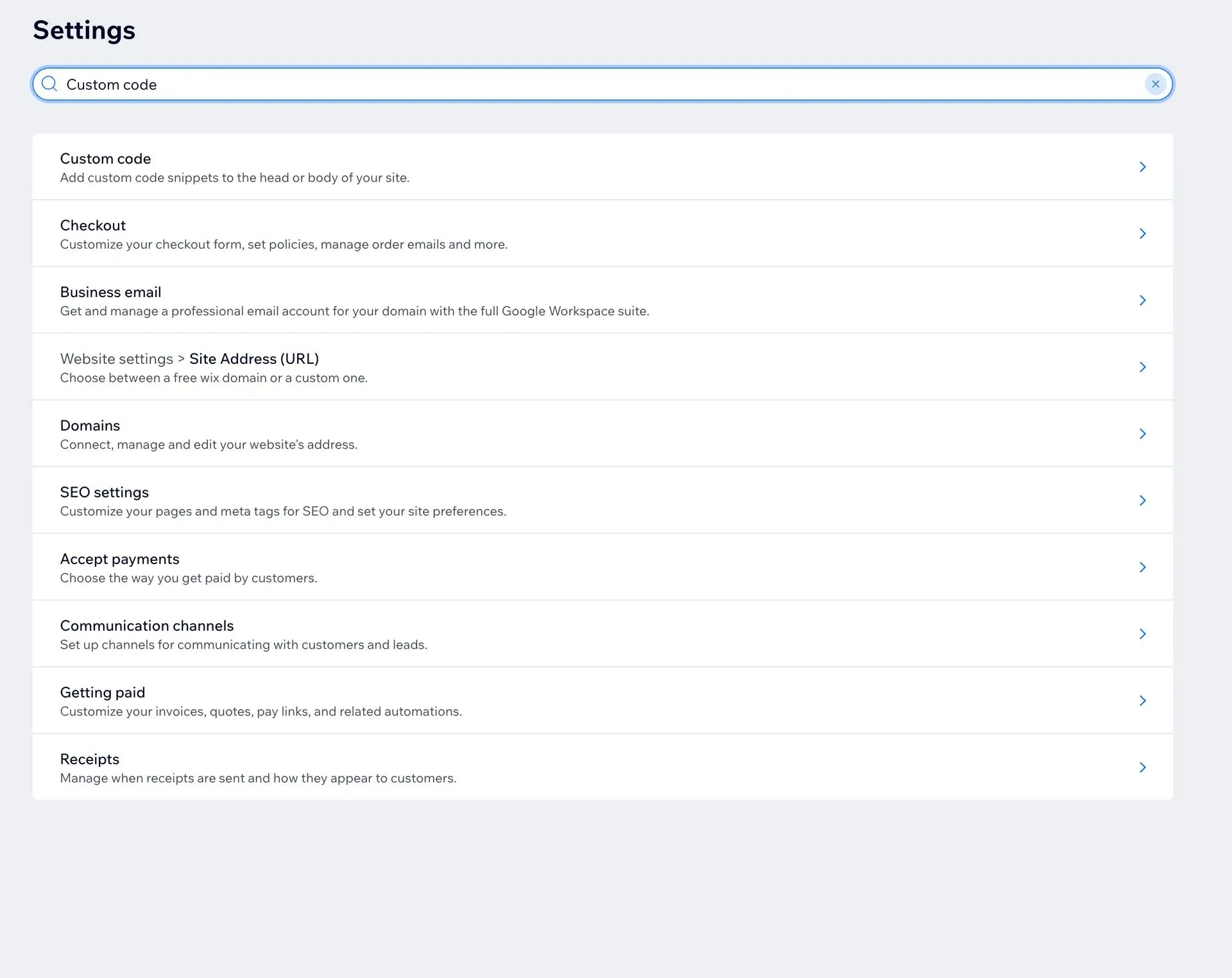
Task: Open the Custom code settings result
Action: pyautogui.click(x=105, y=159)
